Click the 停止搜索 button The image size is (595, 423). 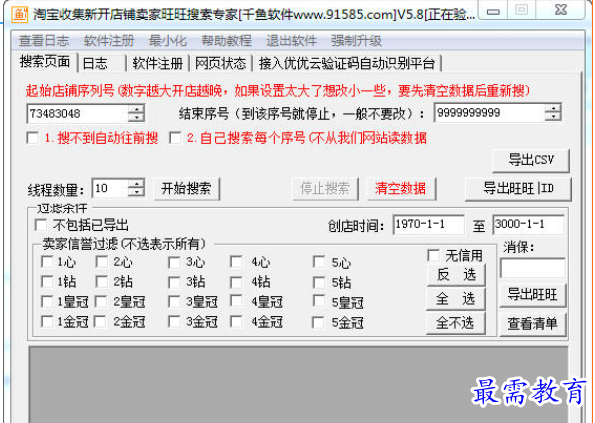pos(325,188)
